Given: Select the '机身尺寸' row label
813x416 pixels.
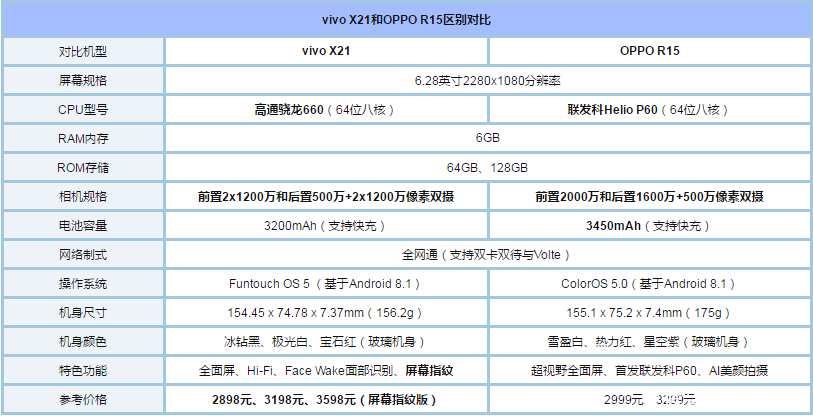Looking at the screenshot, I should coord(83,313).
